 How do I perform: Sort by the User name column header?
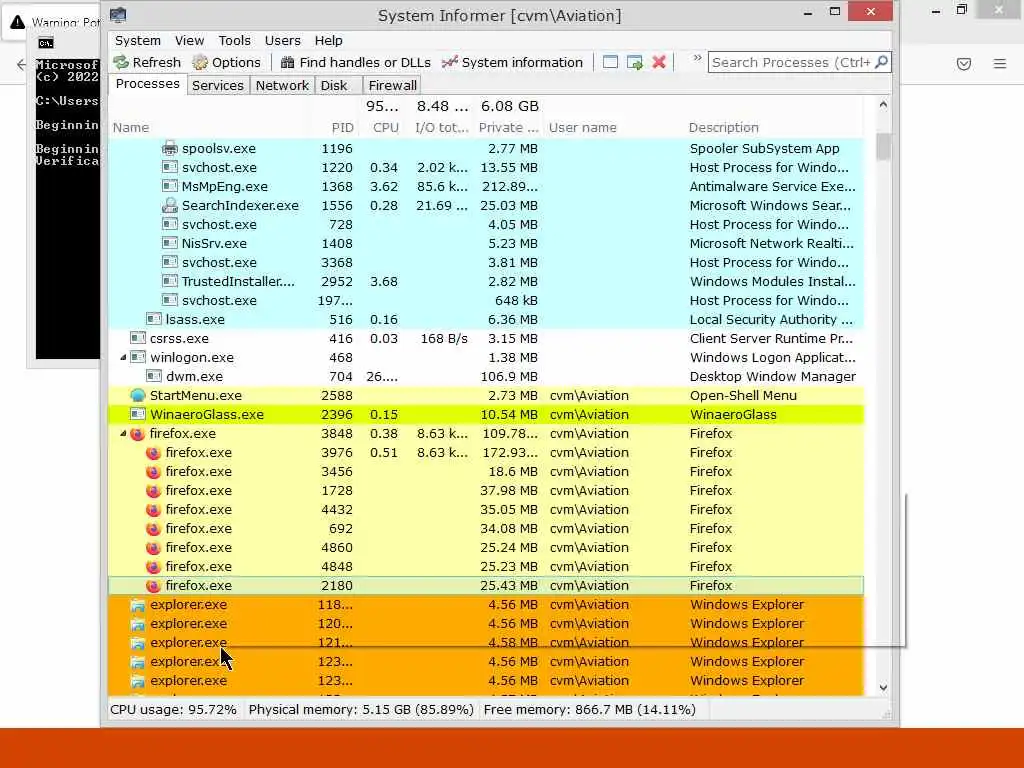[x=583, y=127]
